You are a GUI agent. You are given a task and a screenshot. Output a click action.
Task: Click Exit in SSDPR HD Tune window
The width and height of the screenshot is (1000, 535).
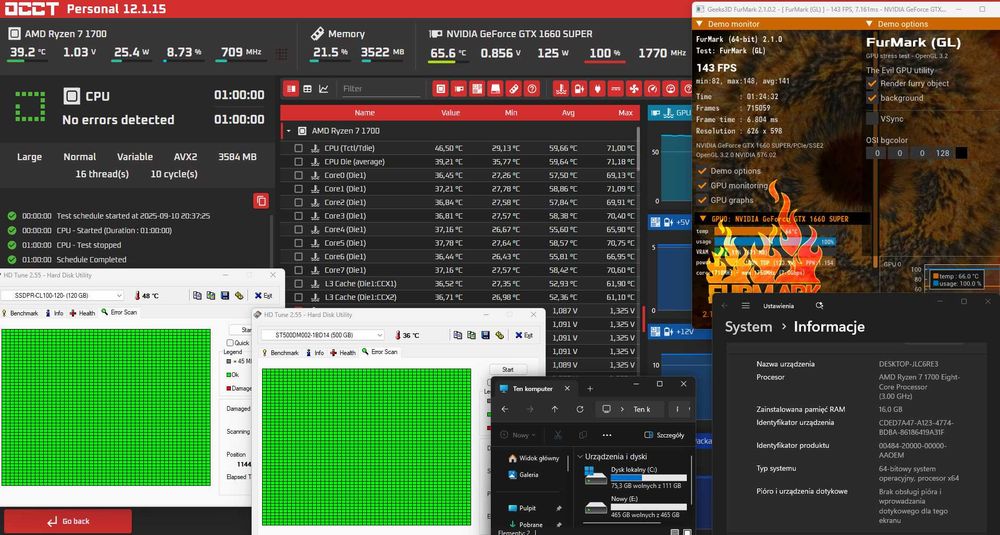[x=263, y=296]
